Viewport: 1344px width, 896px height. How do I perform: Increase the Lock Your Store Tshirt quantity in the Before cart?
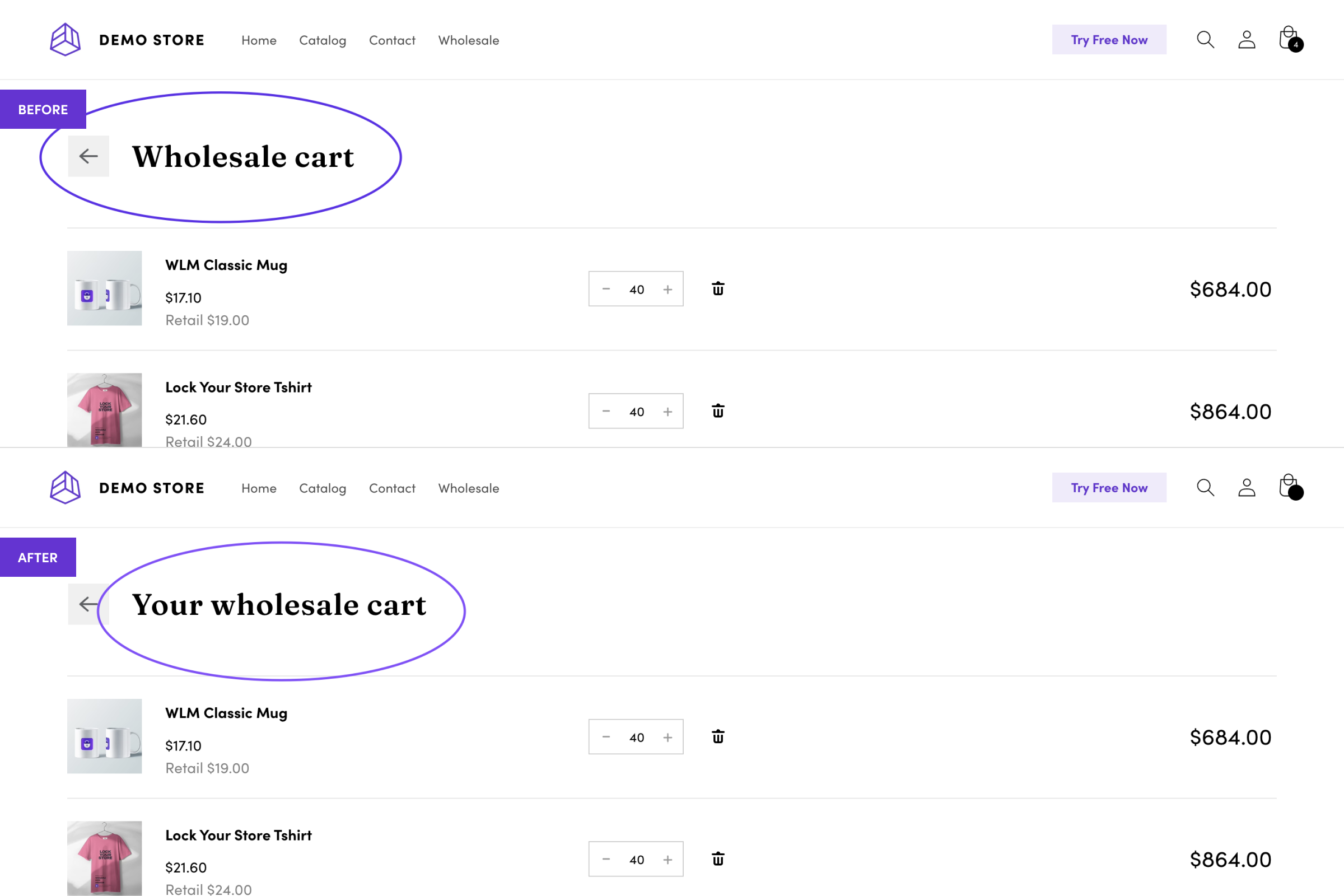(x=668, y=412)
